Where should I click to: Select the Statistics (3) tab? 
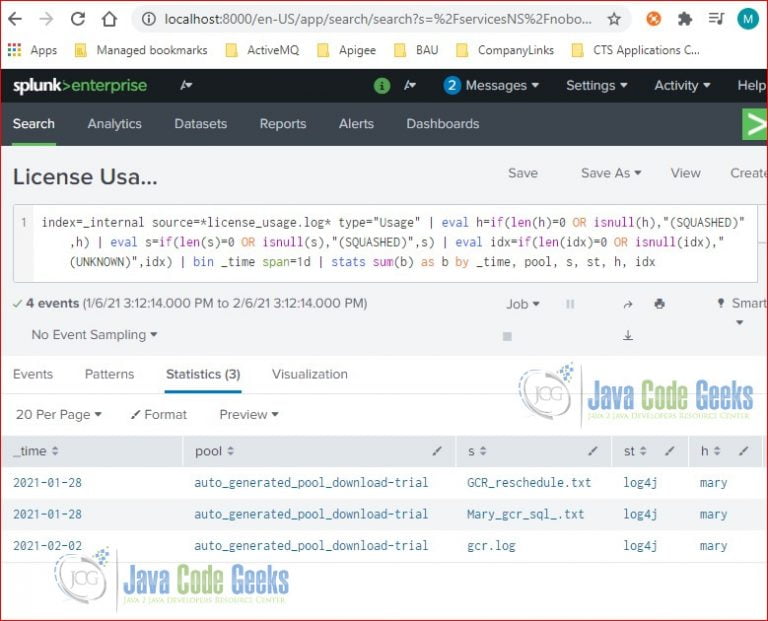tap(203, 374)
